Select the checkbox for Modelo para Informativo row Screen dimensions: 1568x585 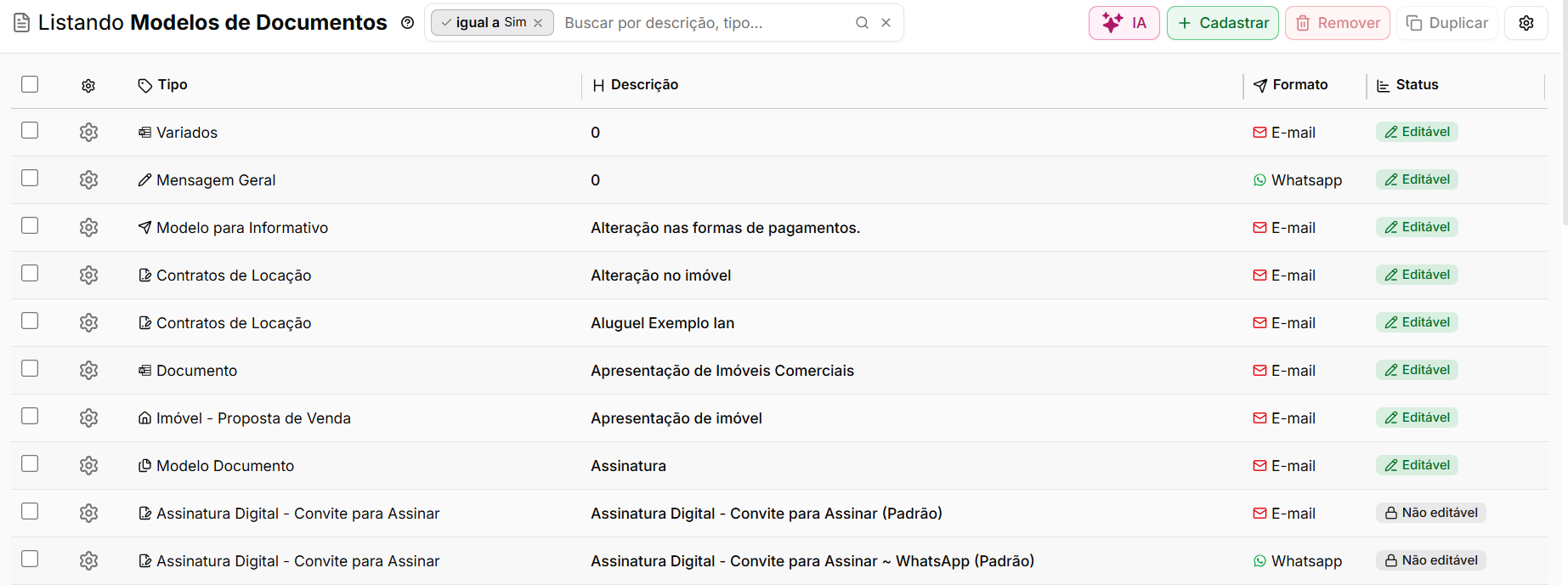pos(30,225)
